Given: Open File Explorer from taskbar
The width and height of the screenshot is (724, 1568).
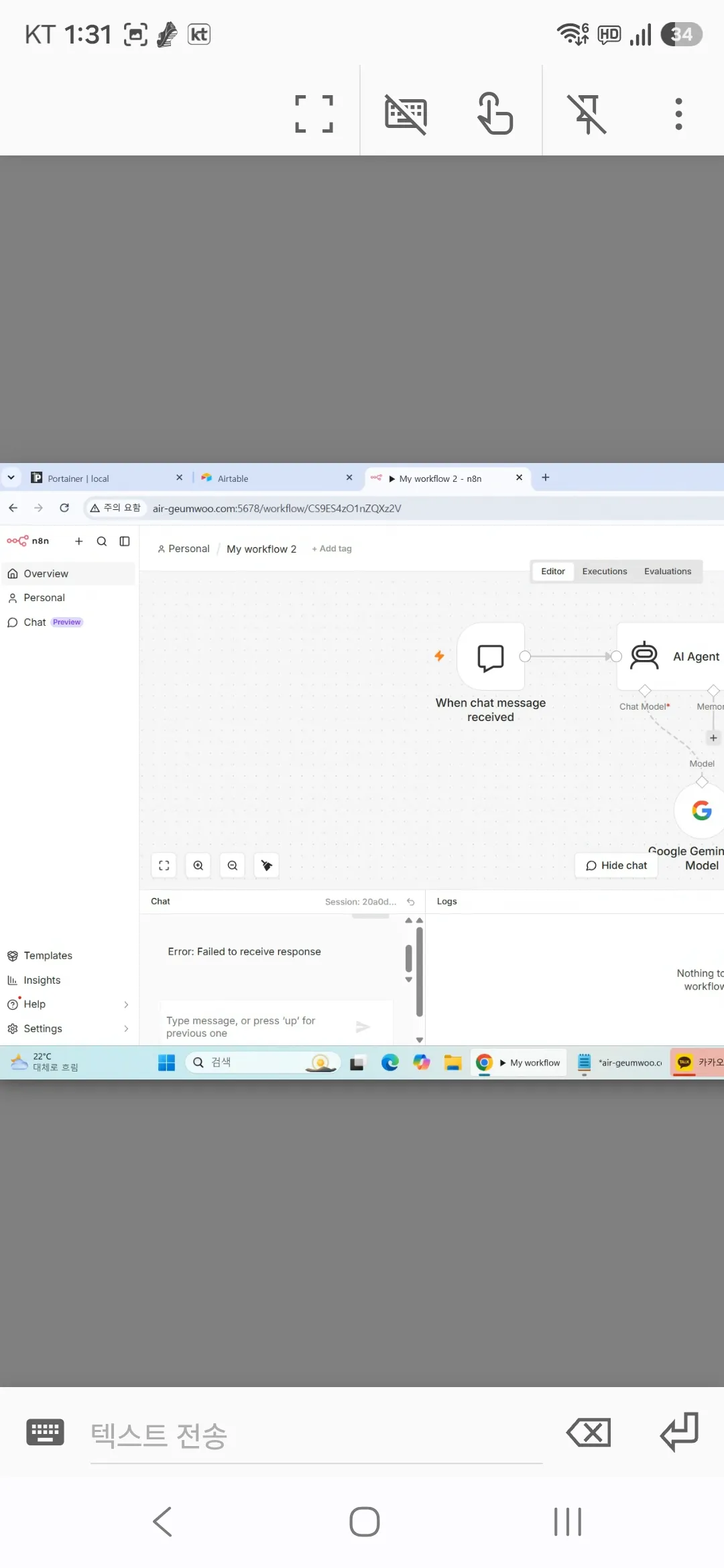Looking at the screenshot, I should [453, 1063].
